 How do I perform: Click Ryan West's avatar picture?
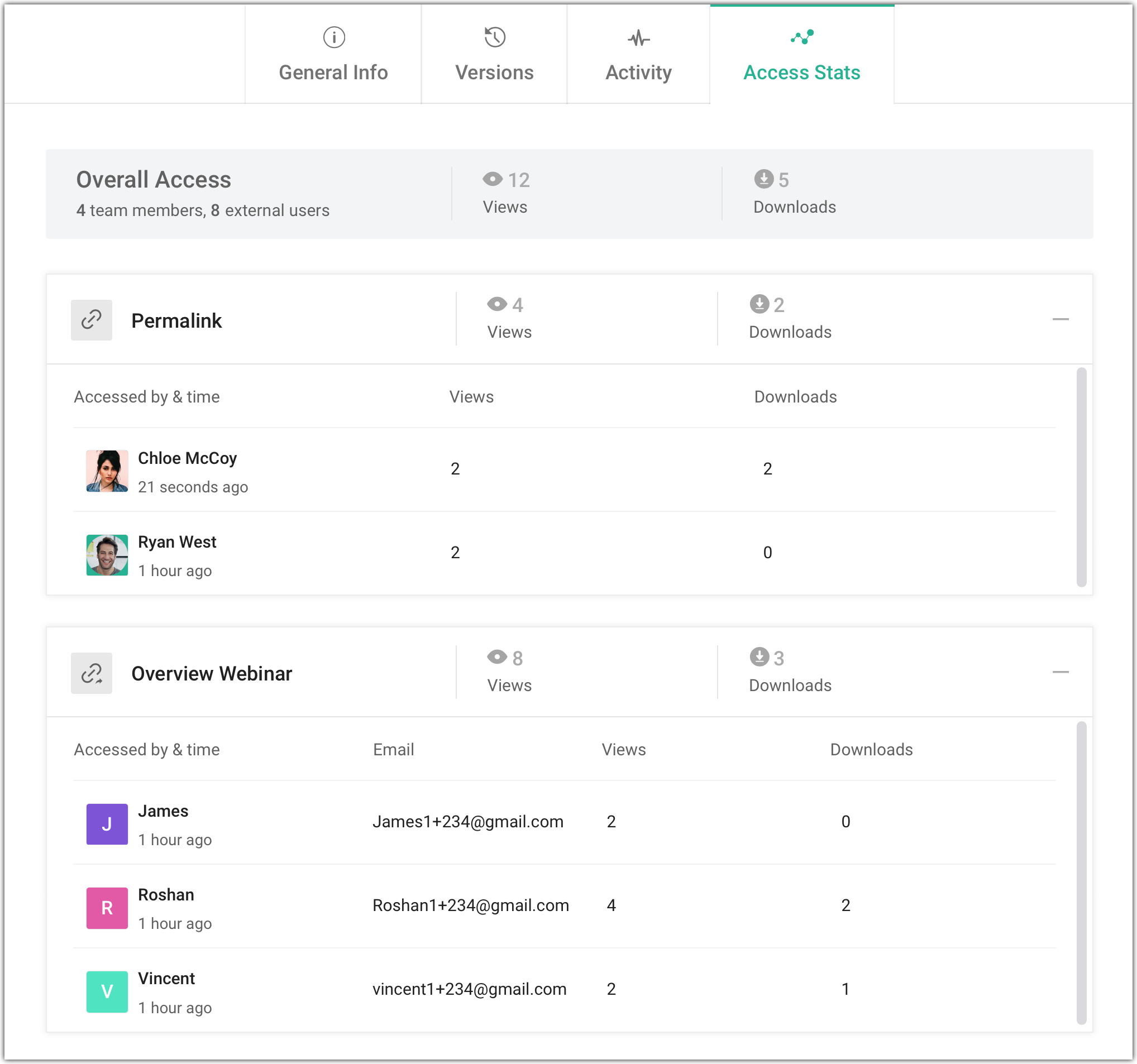point(107,555)
